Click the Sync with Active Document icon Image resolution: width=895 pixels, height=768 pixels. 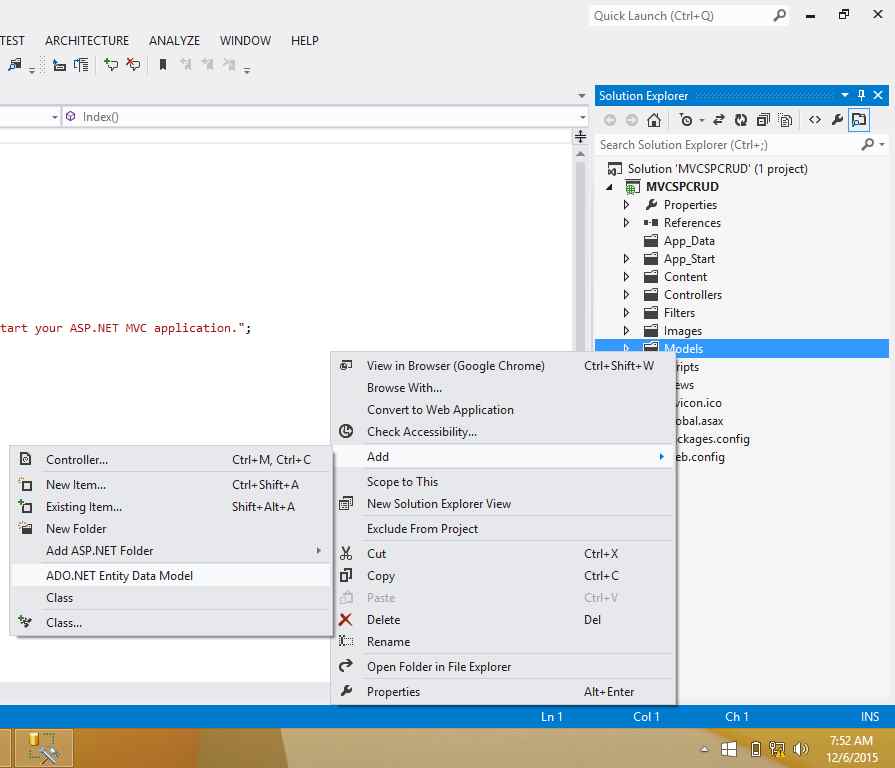pos(718,120)
